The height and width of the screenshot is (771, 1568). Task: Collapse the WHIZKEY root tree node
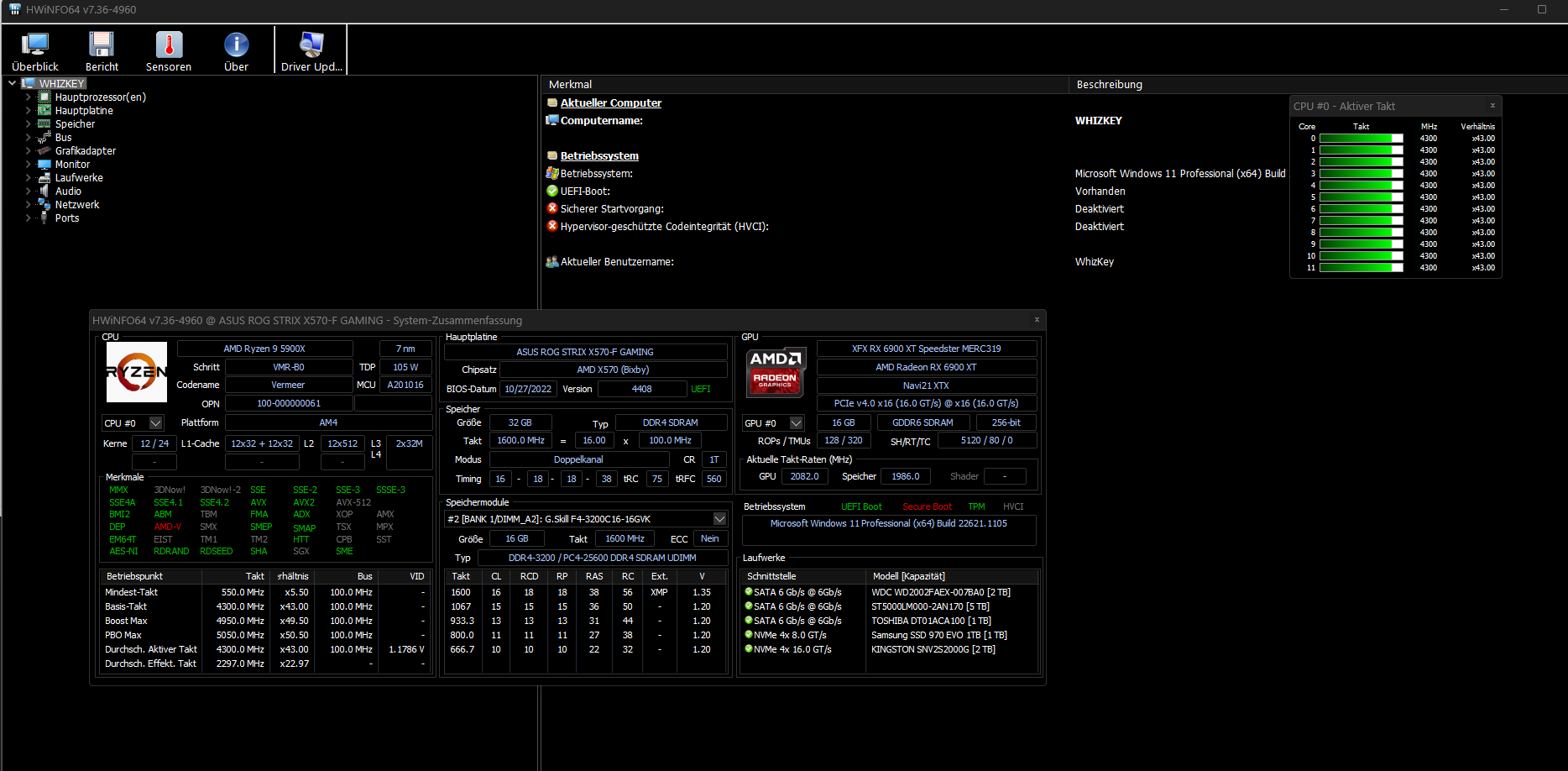(12, 83)
